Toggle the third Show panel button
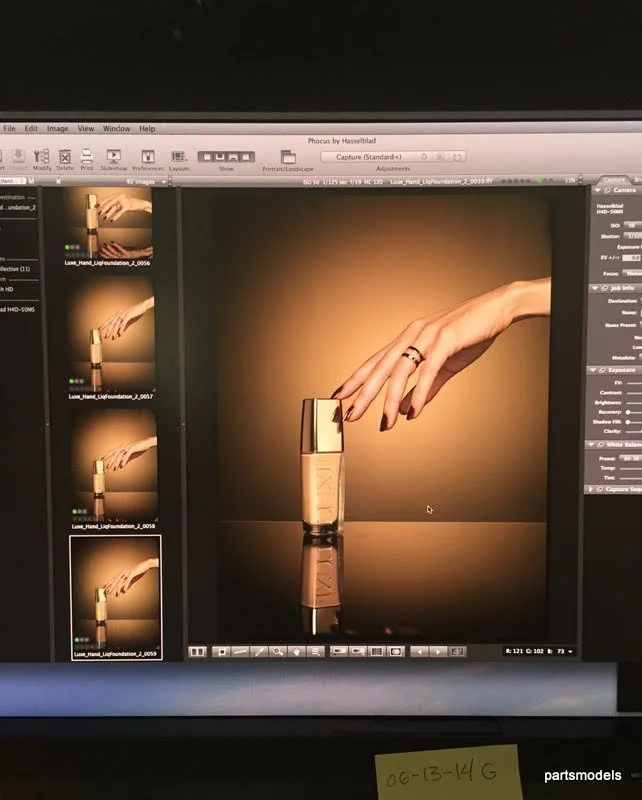This screenshot has height=800, width=642. [233, 157]
